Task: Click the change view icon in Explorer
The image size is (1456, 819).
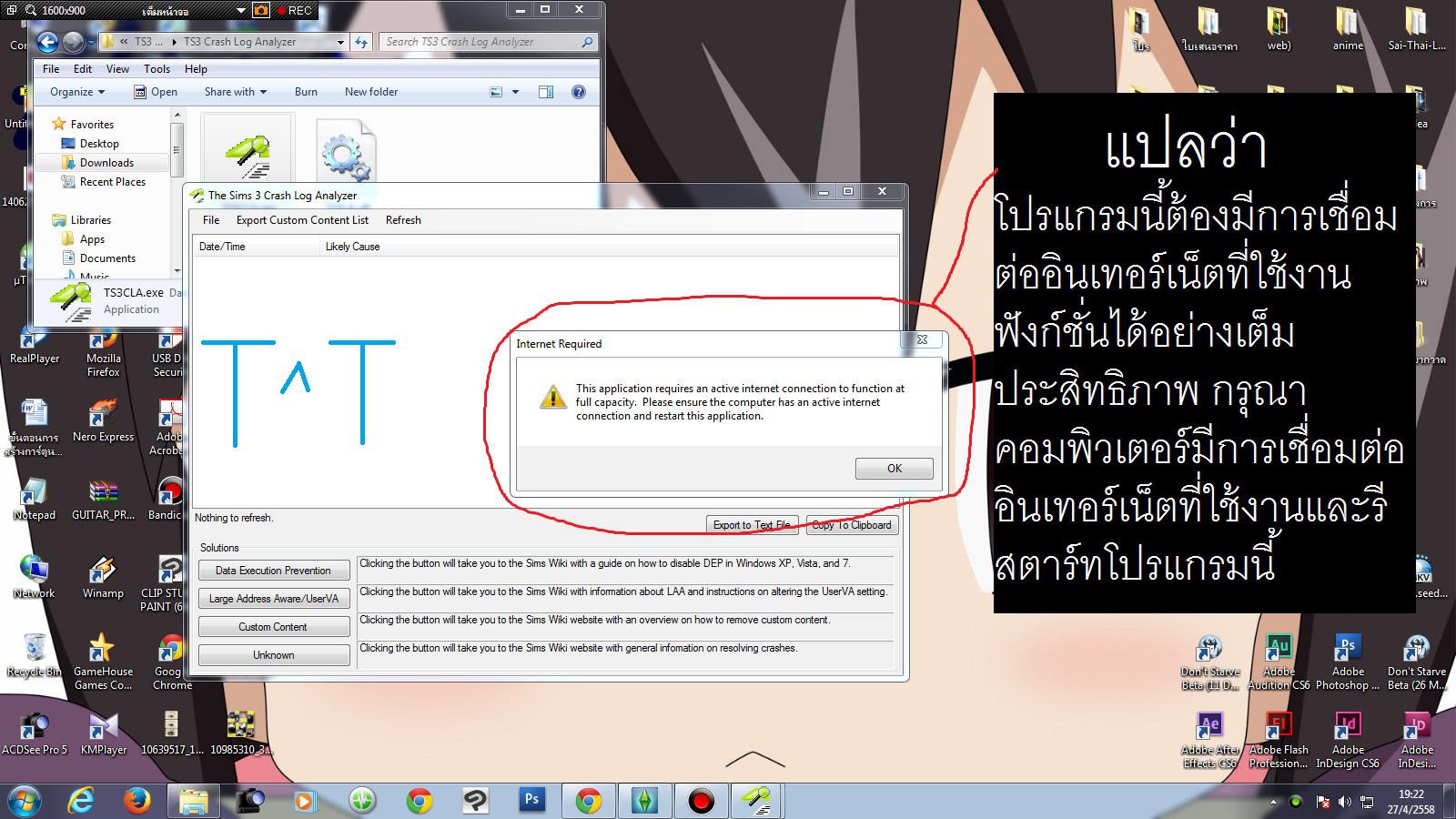Action: tap(496, 92)
